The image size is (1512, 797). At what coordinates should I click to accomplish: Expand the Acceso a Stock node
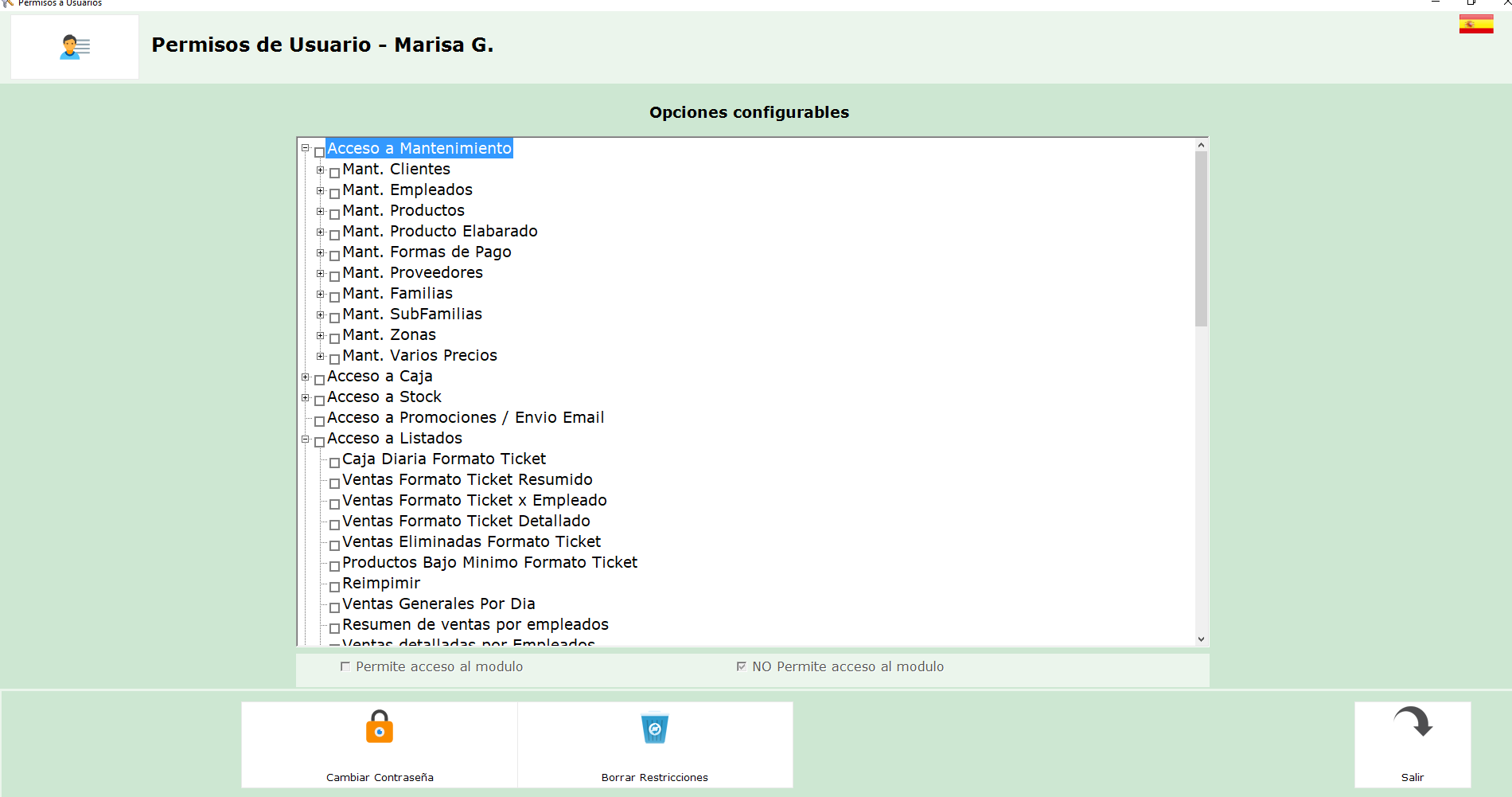(305, 397)
